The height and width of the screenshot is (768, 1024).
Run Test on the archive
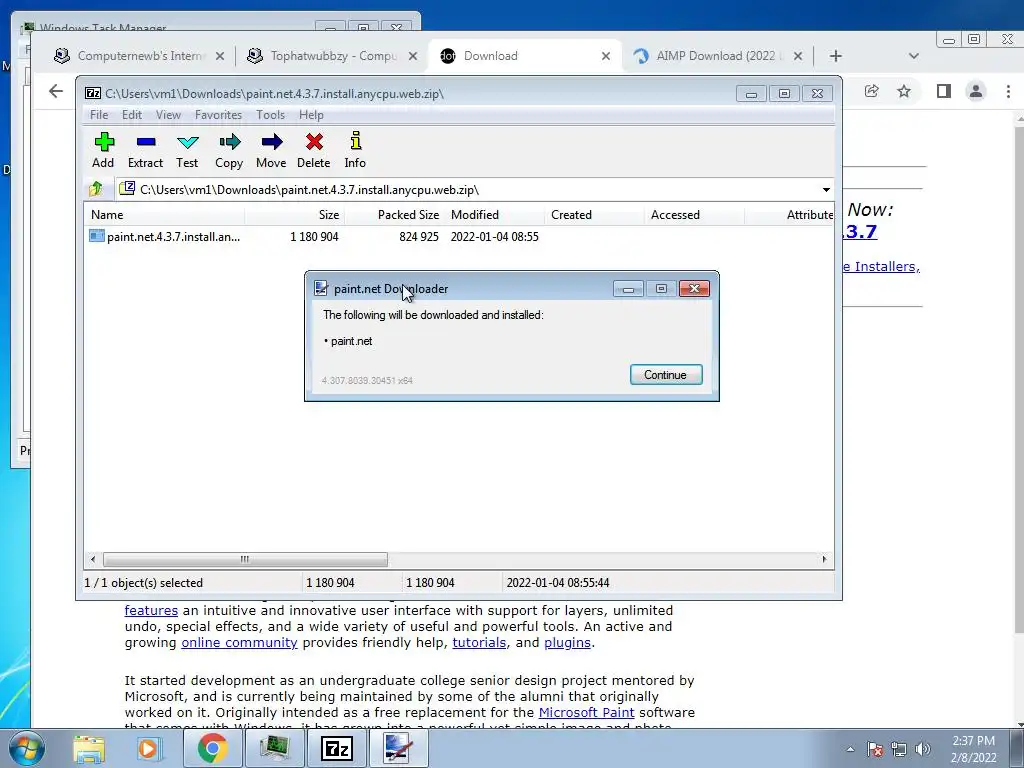click(x=187, y=151)
